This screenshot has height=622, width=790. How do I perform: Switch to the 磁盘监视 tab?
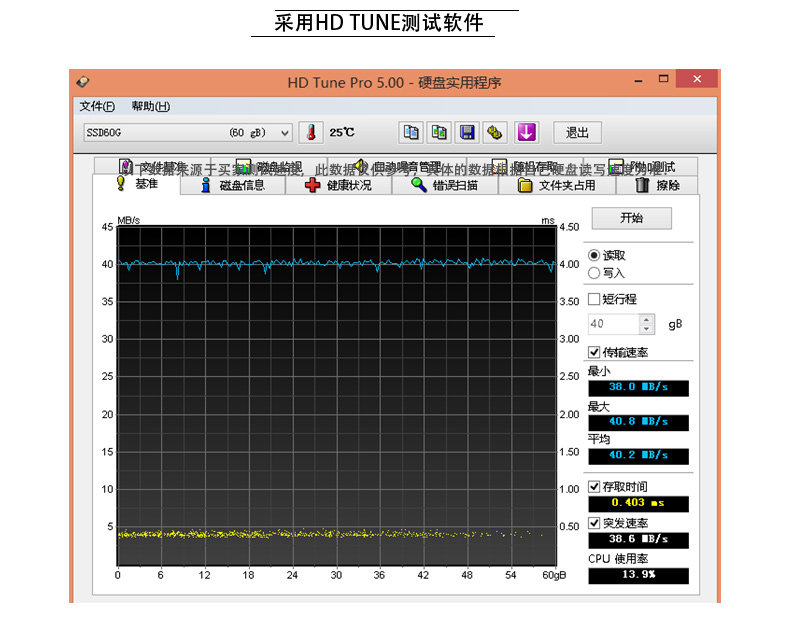pyautogui.click(x=269, y=167)
